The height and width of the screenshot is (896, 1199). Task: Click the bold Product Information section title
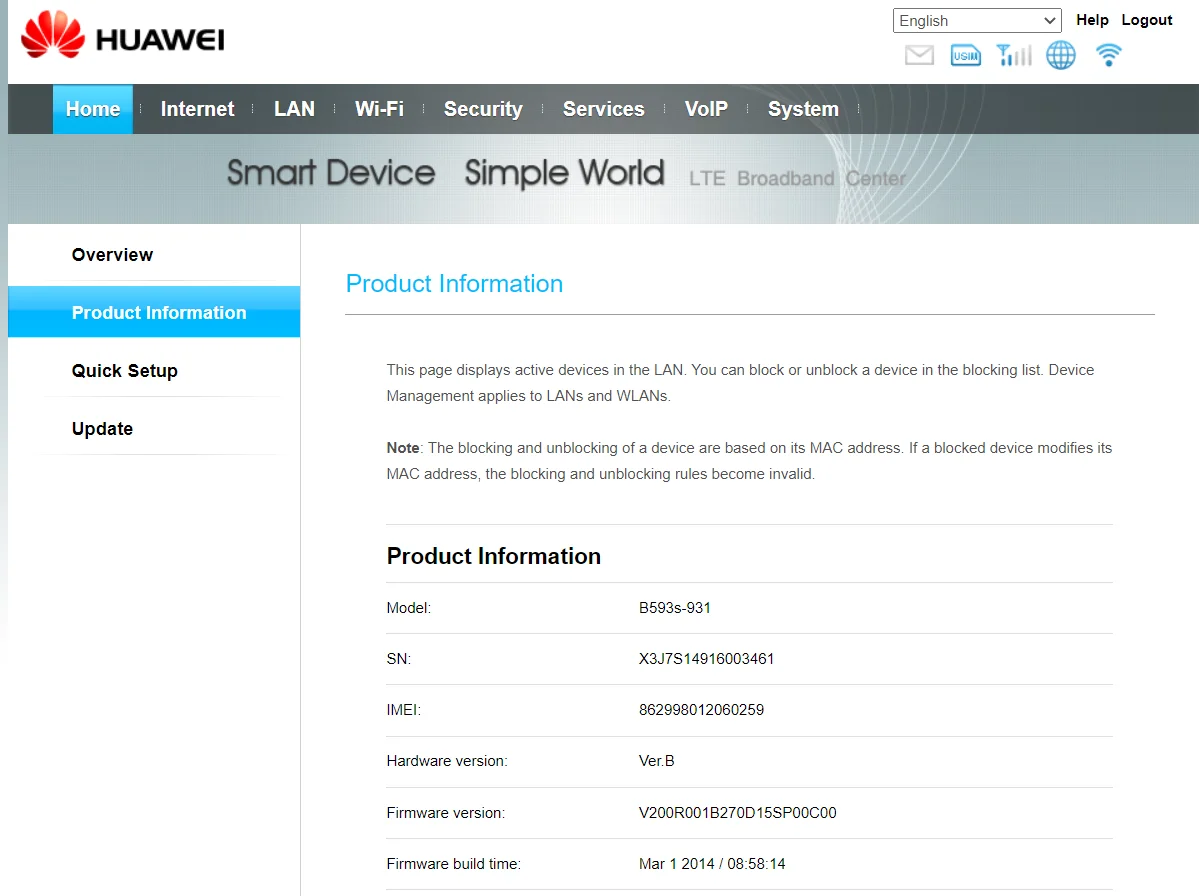pos(493,556)
